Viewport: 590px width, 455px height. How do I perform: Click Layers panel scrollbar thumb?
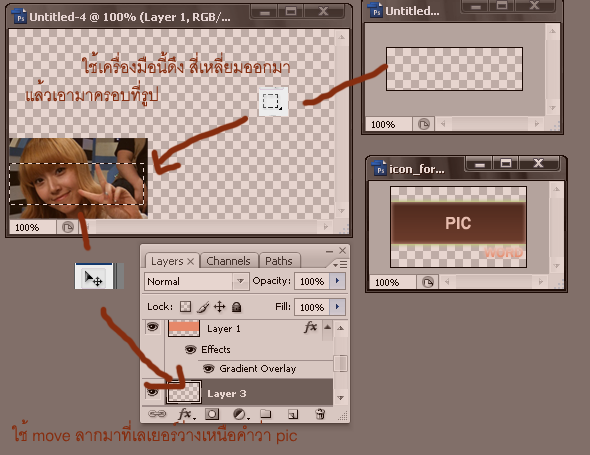tap(341, 363)
